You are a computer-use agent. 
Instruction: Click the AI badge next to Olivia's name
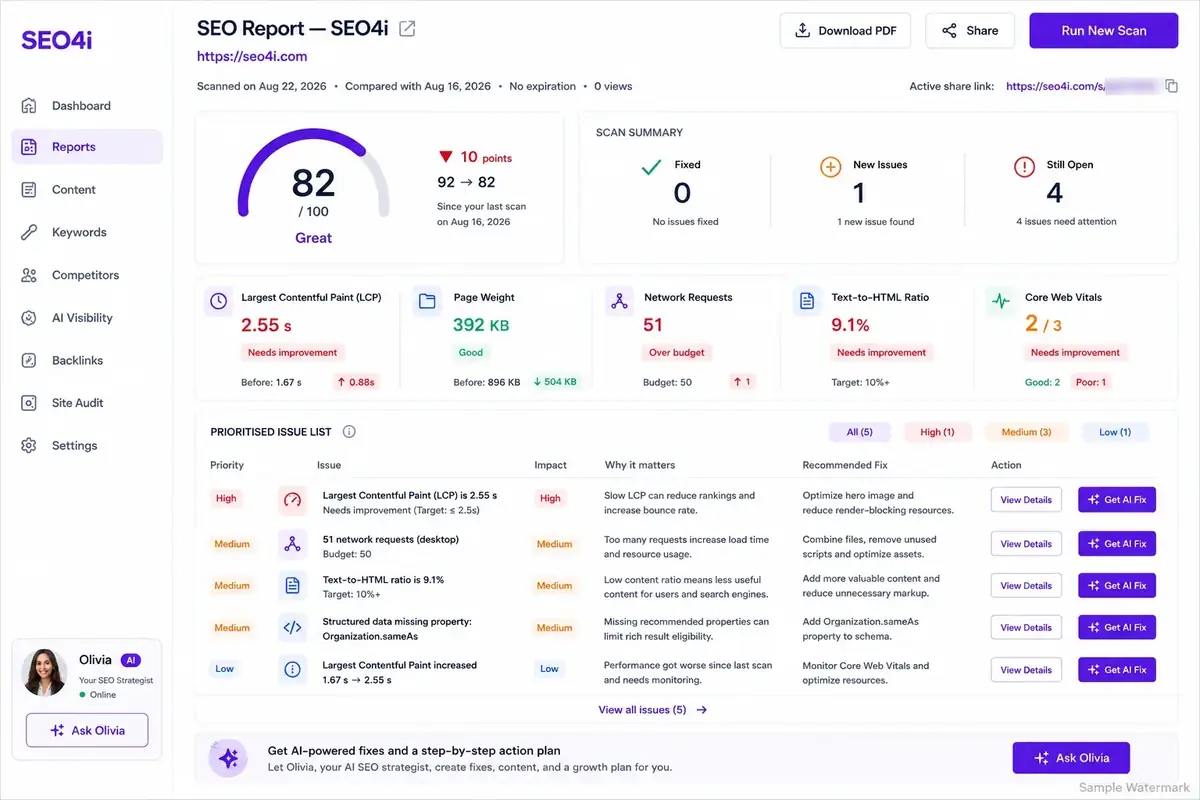(x=131, y=660)
